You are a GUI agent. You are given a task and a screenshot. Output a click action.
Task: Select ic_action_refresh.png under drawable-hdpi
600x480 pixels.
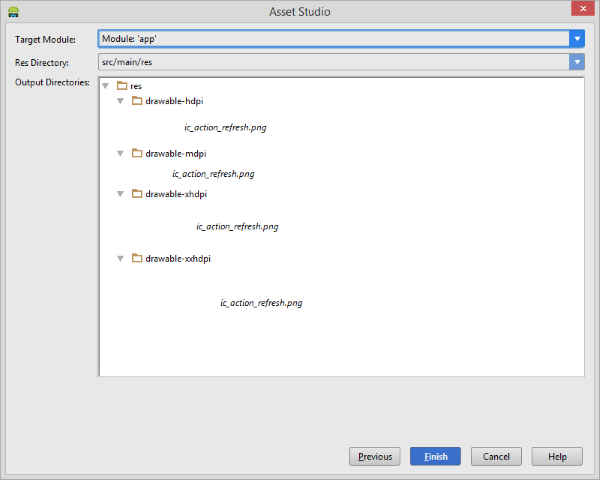(x=225, y=127)
